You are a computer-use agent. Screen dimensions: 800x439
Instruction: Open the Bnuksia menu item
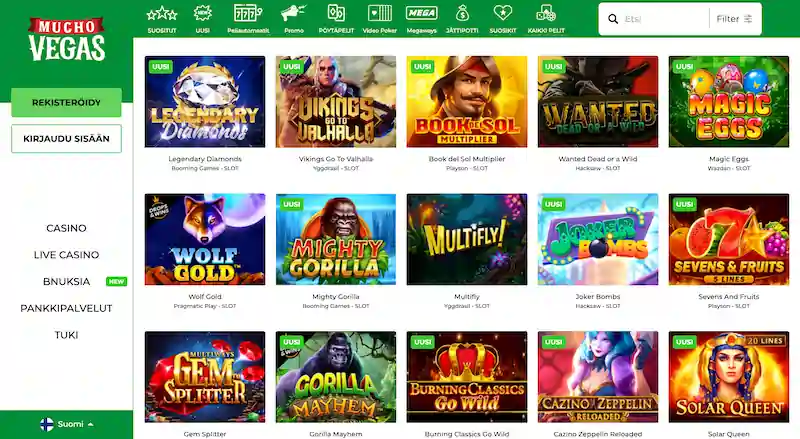coord(66,281)
